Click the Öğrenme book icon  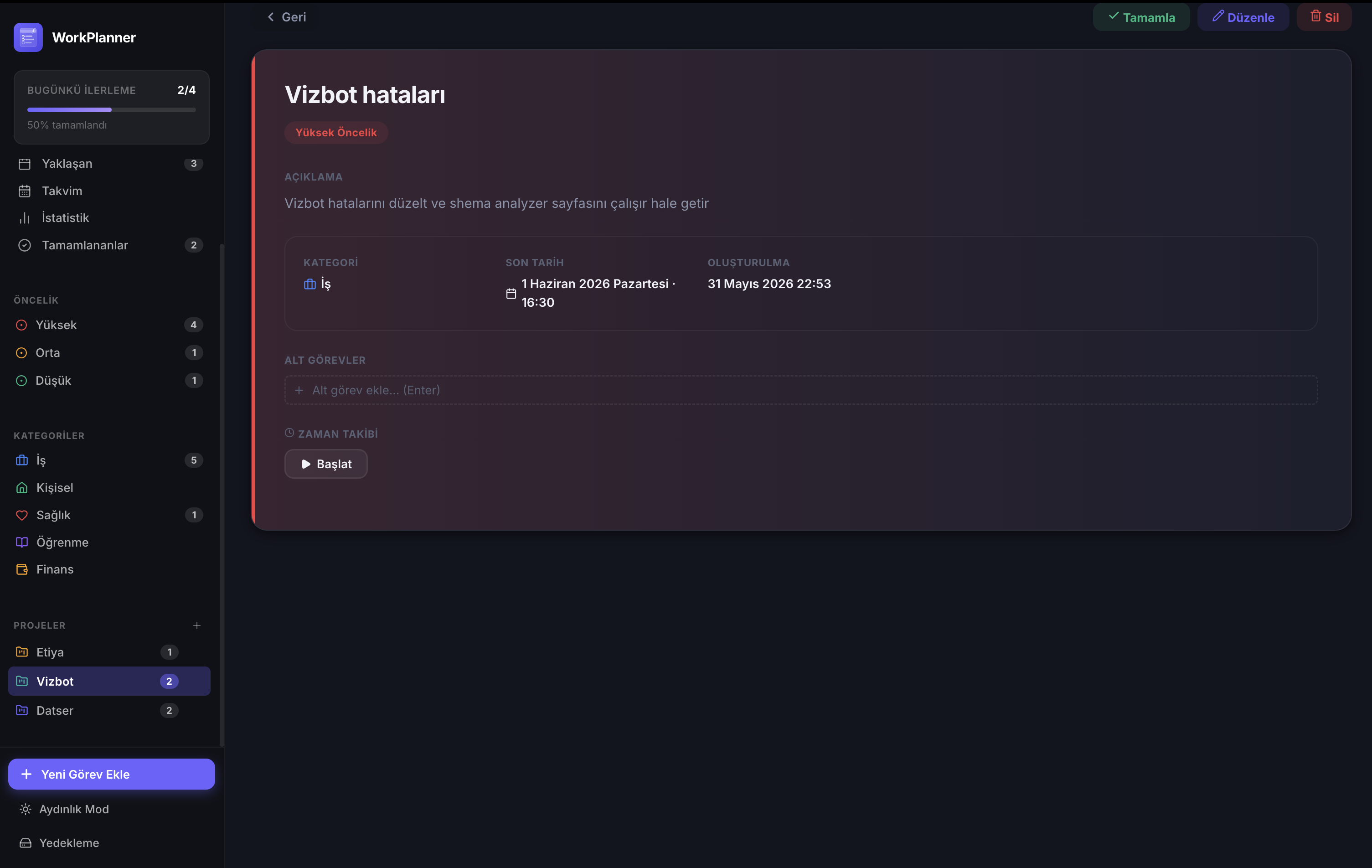pyautogui.click(x=22, y=542)
